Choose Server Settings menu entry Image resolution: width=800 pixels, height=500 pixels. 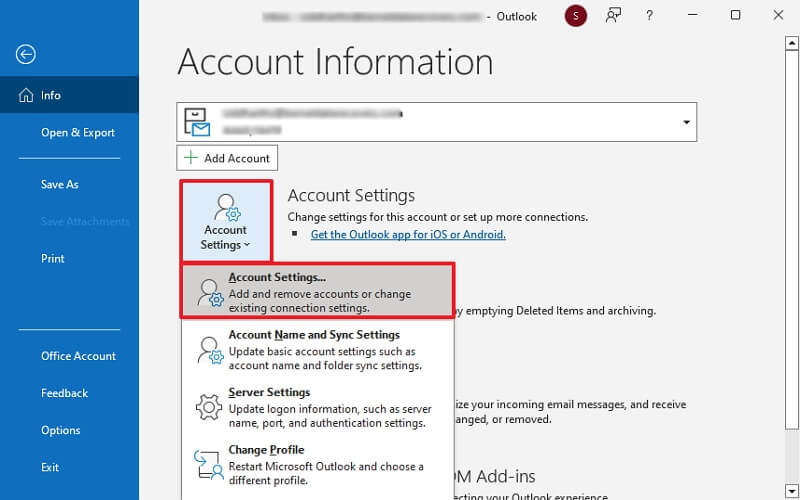click(317, 407)
